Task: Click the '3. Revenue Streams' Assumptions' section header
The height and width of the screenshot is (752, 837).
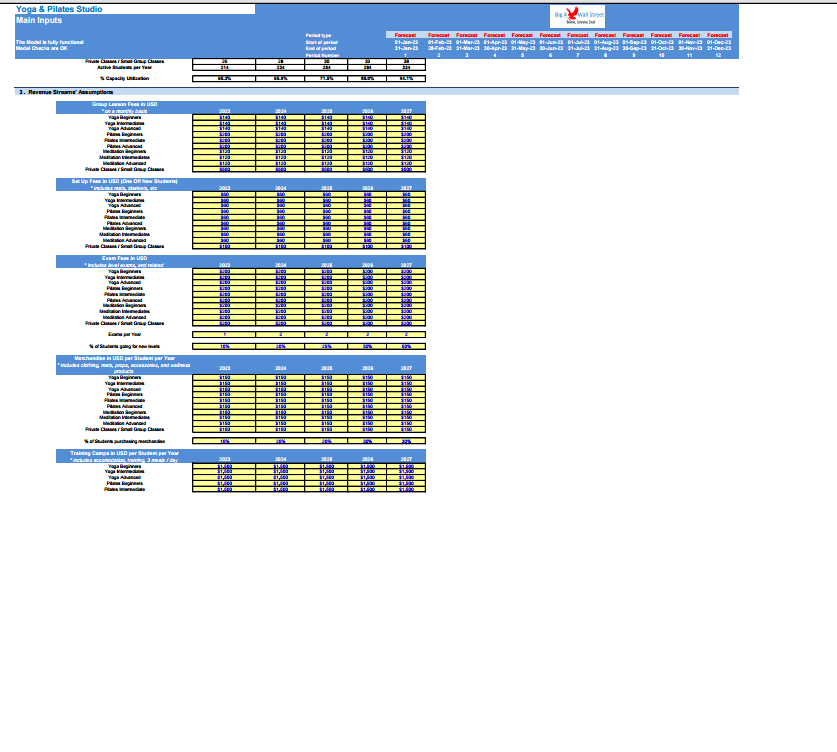Action: (66, 92)
